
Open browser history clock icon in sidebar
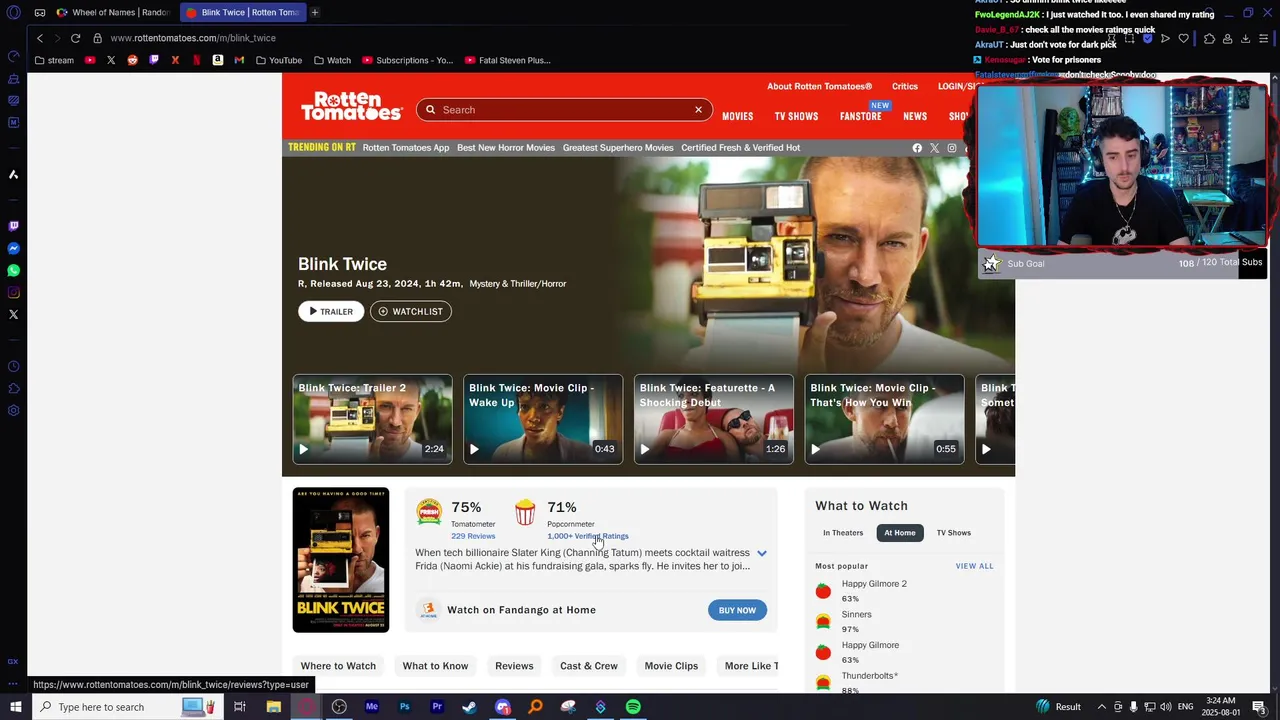(13, 366)
